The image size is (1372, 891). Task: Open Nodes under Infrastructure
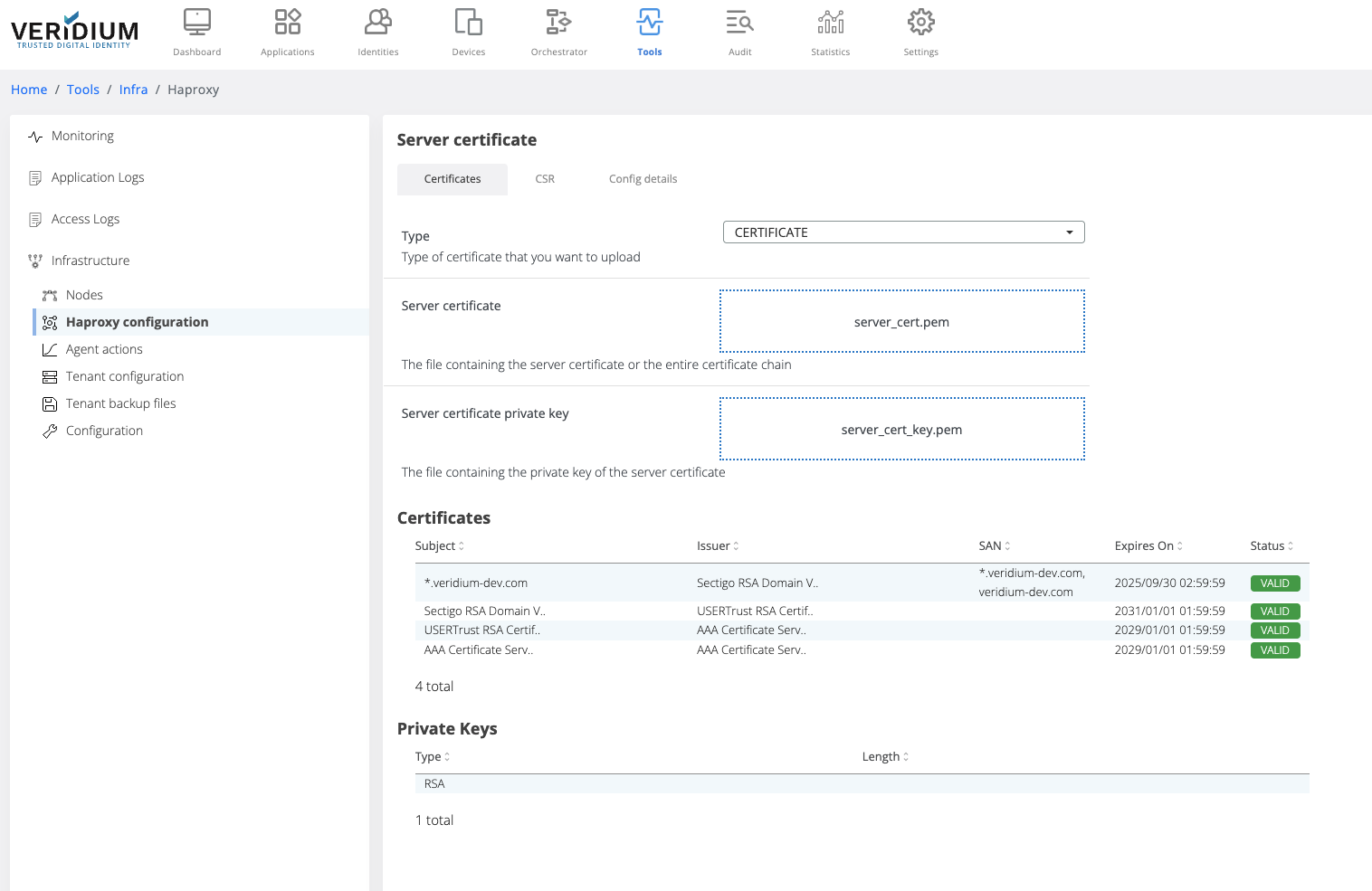point(84,295)
